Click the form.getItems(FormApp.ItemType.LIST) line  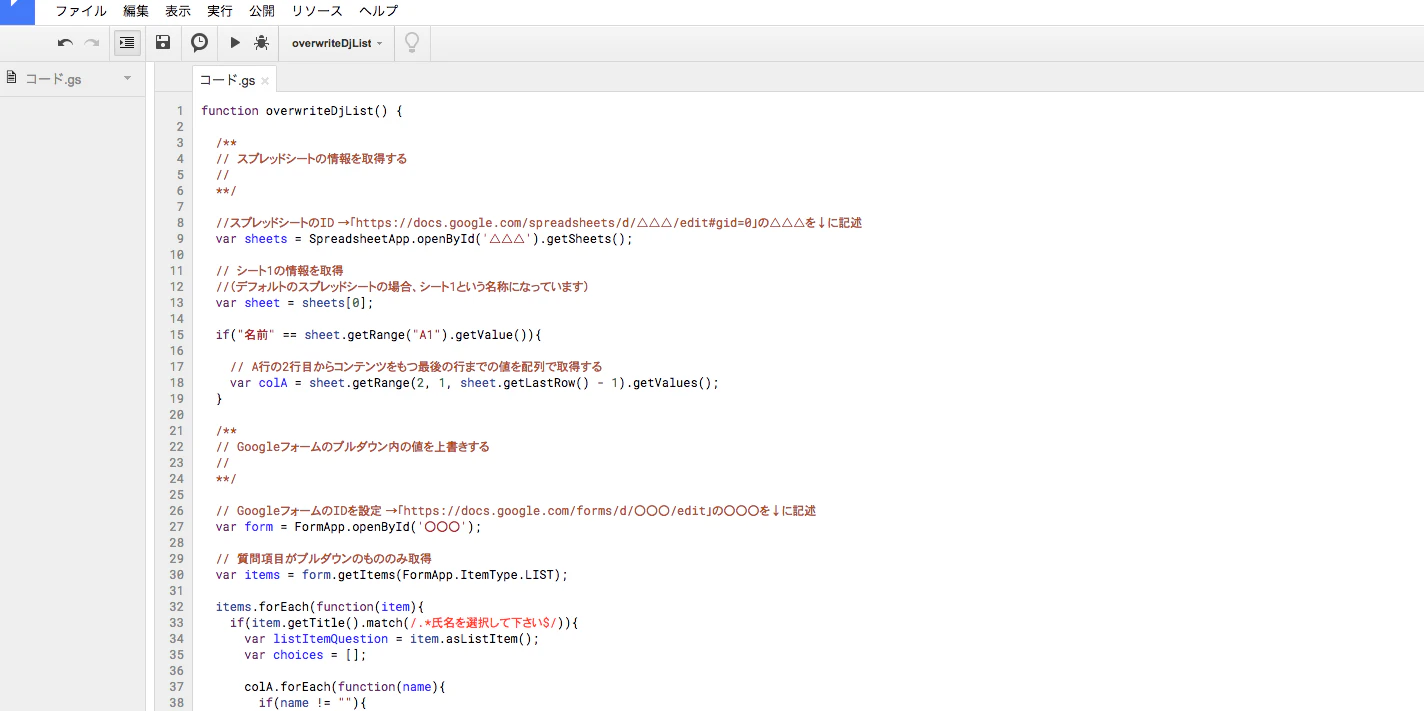(x=391, y=575)
